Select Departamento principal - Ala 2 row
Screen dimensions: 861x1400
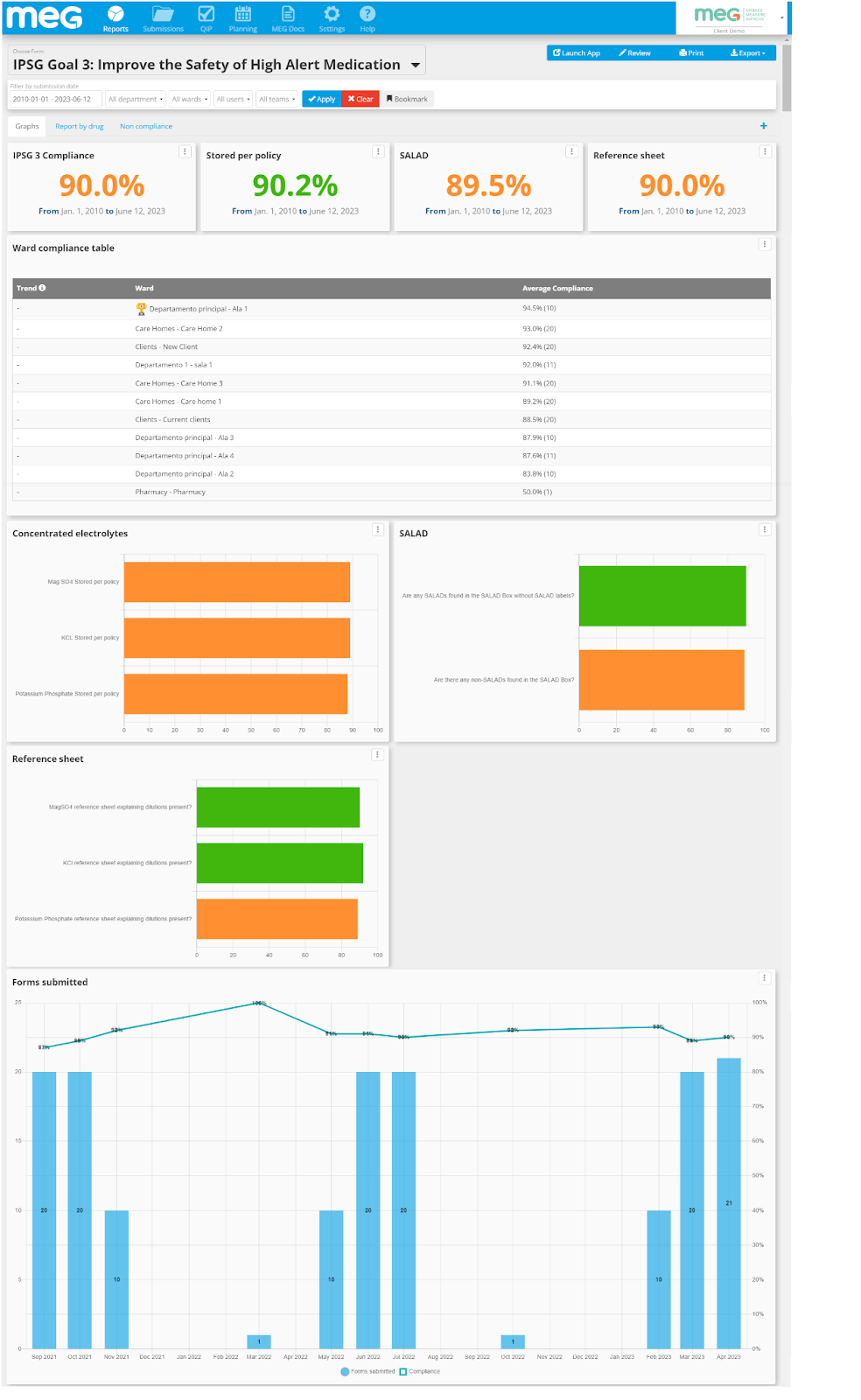[392, 473]
